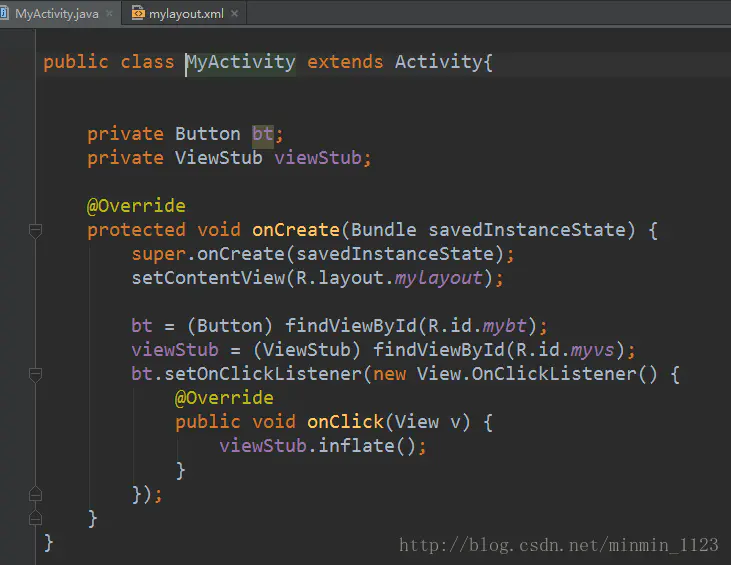Click the Java file icon on MyActivity tab
This screenshot has width=731, height=565.
[4, 13]
